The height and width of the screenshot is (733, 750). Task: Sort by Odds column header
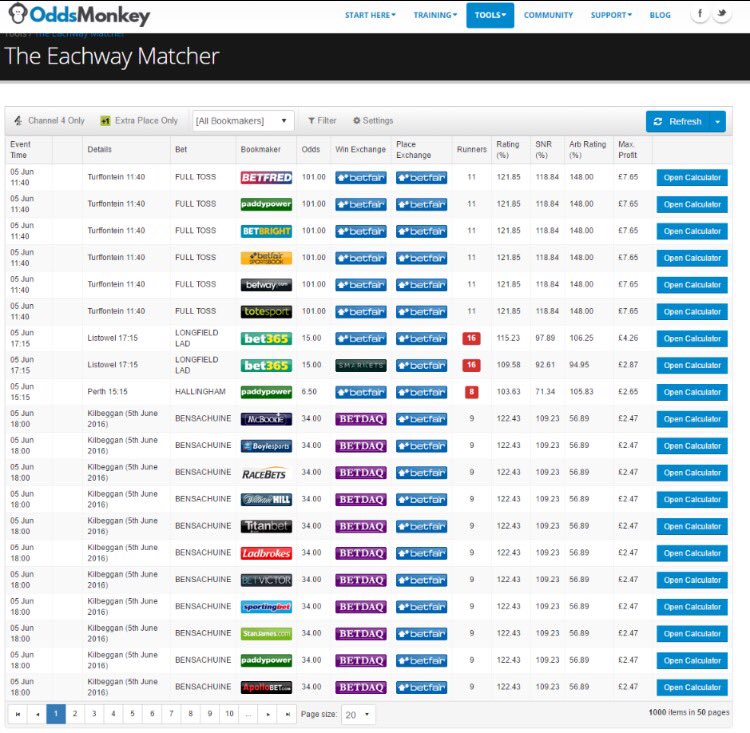coord(310,149)
